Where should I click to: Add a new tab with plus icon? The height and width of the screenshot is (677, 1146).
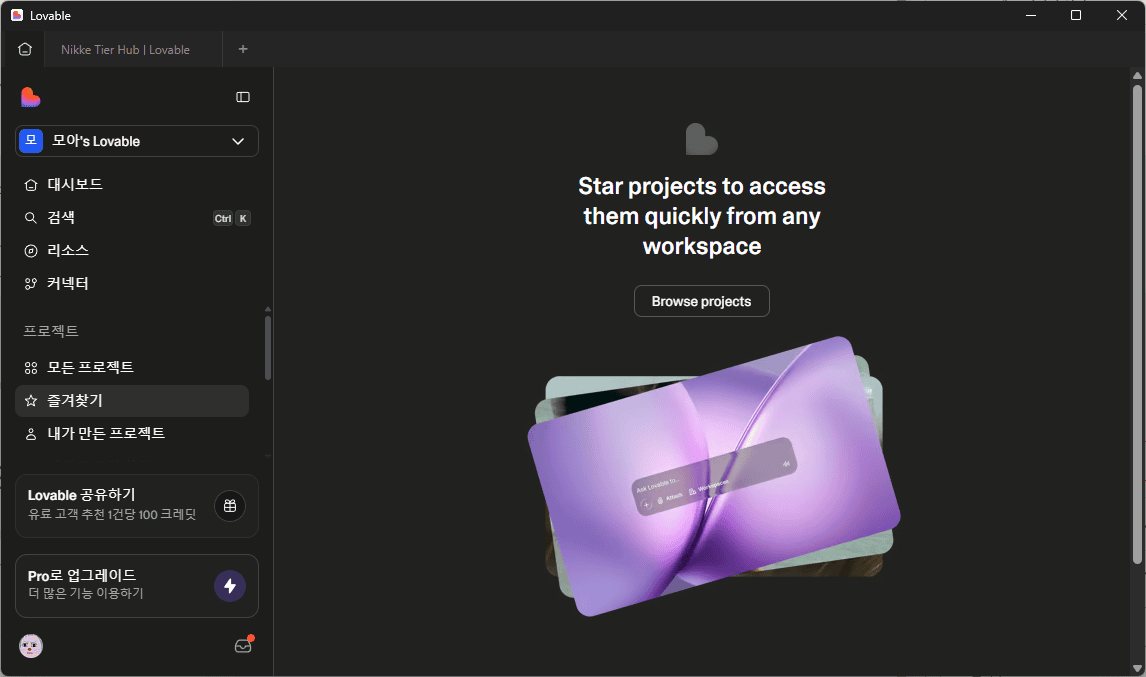(243, 49)
